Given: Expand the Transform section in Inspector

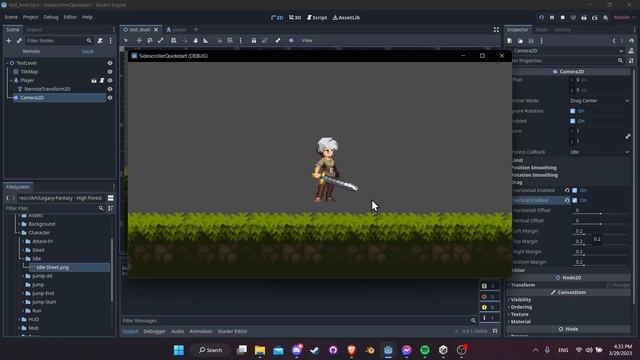Looking at the screenshot, I should [523, 285].
